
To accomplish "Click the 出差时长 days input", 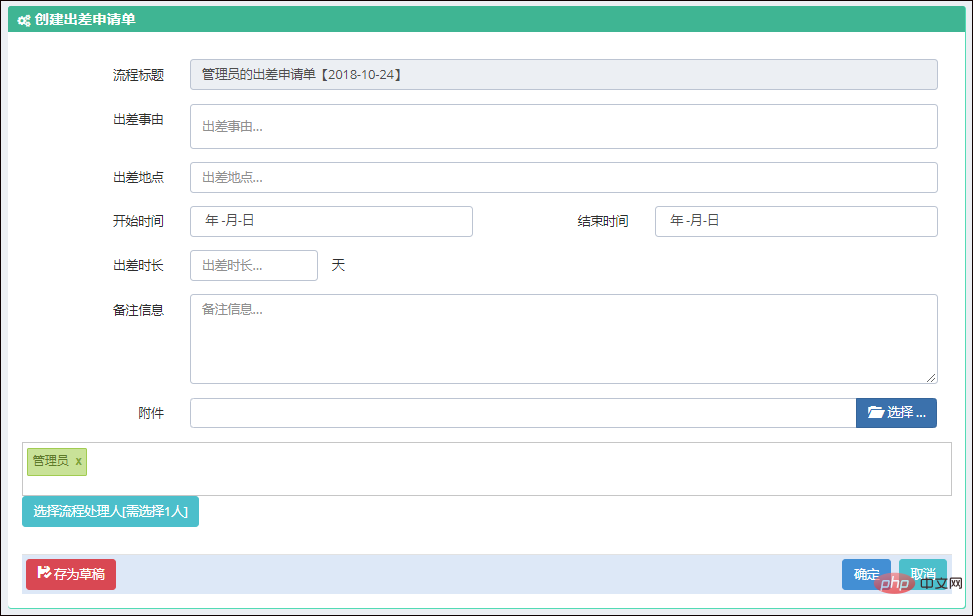I will tap(254, 266).
